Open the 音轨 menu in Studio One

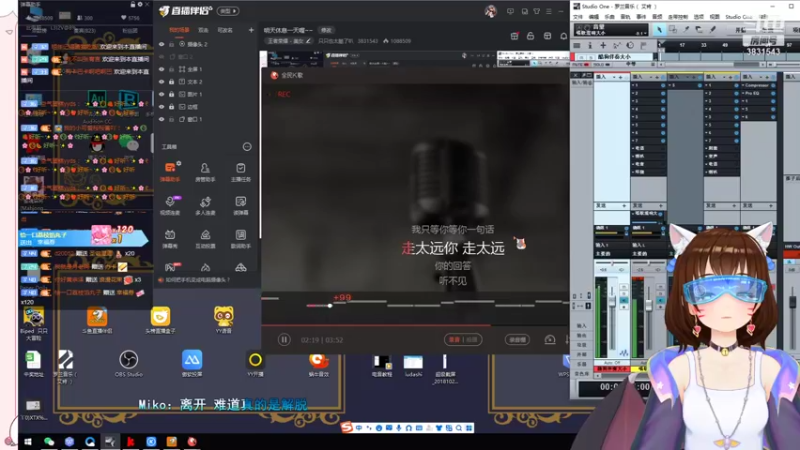tap(625, 17)
